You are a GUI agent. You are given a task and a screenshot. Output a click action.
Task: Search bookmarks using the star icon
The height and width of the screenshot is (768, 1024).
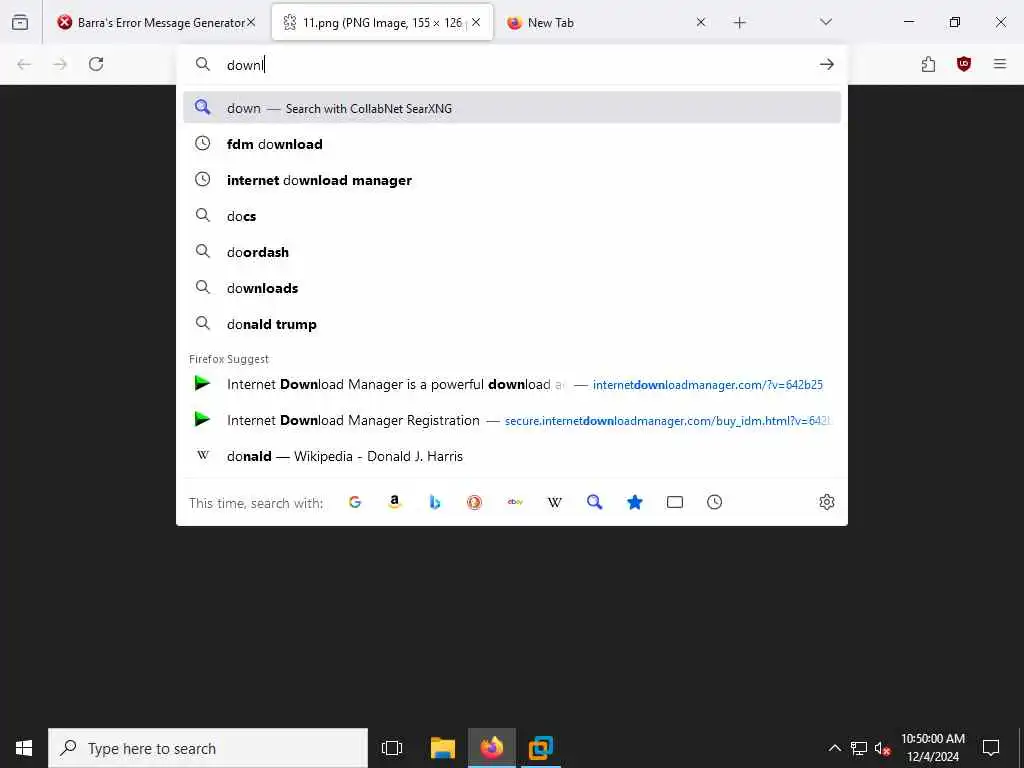(635, 502)
